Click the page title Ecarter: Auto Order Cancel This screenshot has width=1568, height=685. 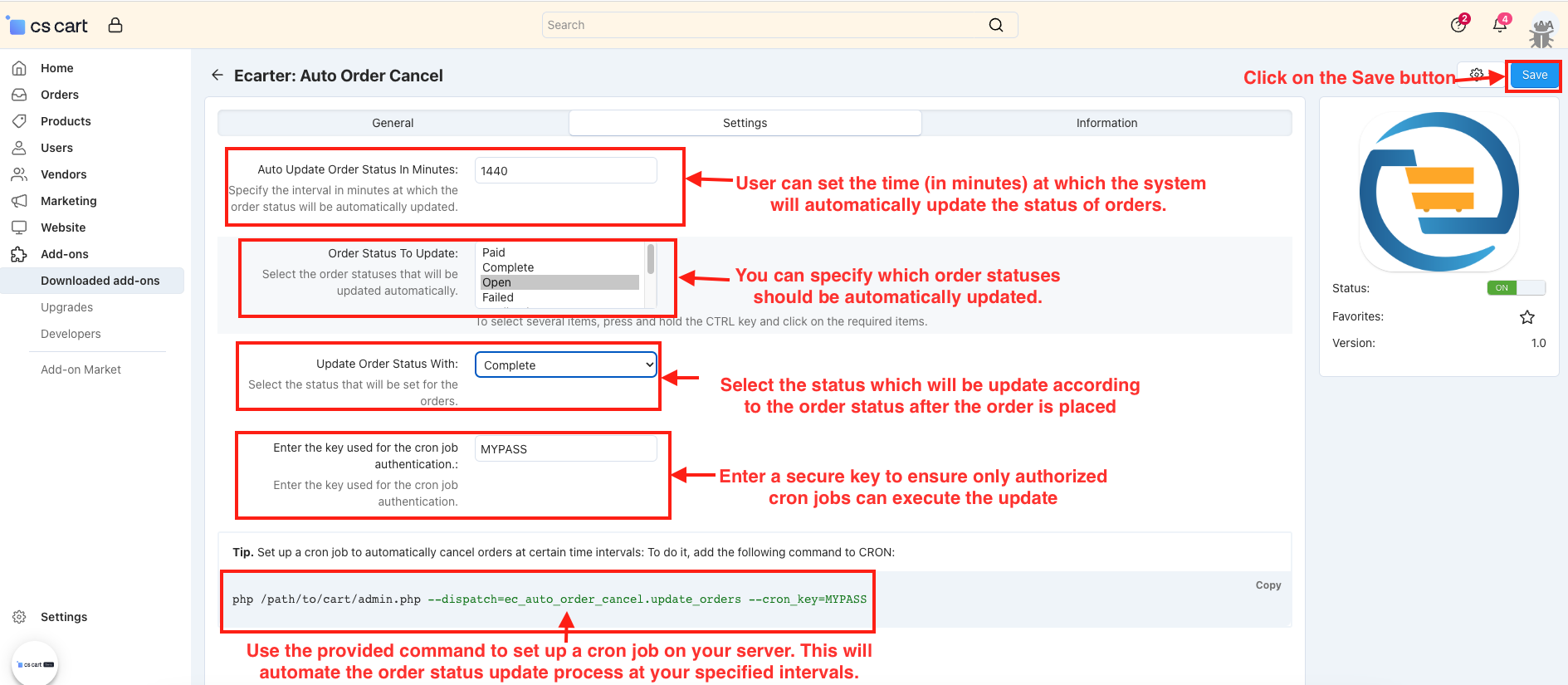pos(339,76)
